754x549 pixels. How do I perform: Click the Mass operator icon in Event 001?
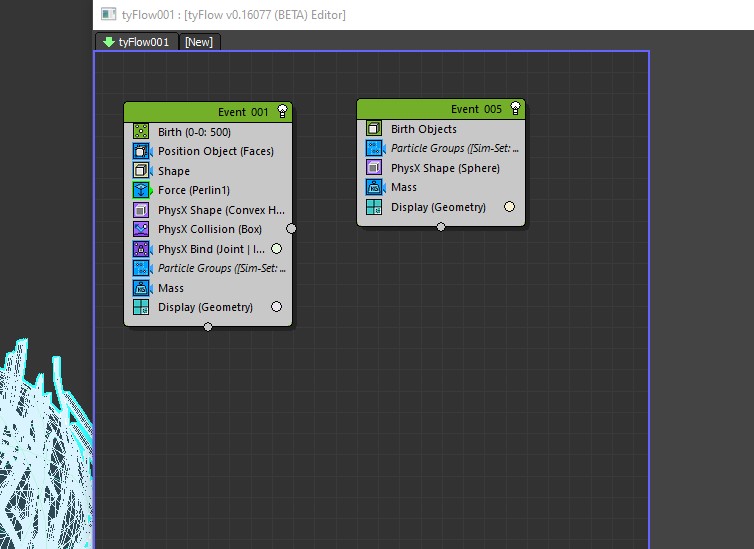tap(141, 287)
